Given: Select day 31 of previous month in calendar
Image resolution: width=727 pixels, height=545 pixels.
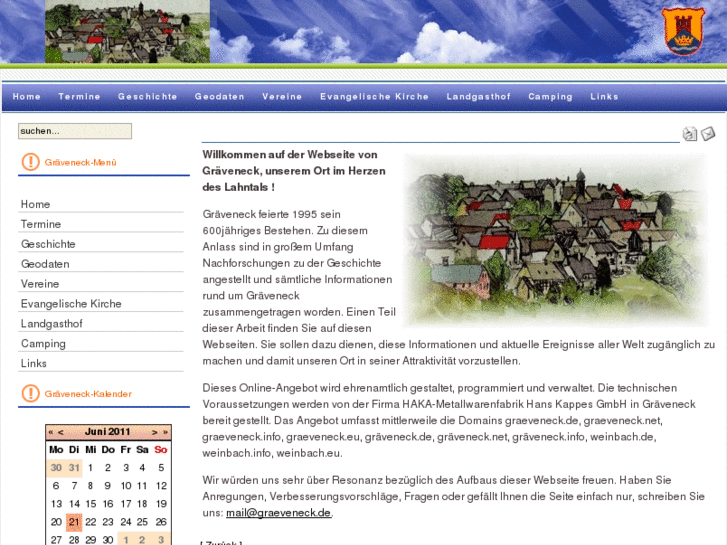Looking at the screenshot, I should point(74,468).
